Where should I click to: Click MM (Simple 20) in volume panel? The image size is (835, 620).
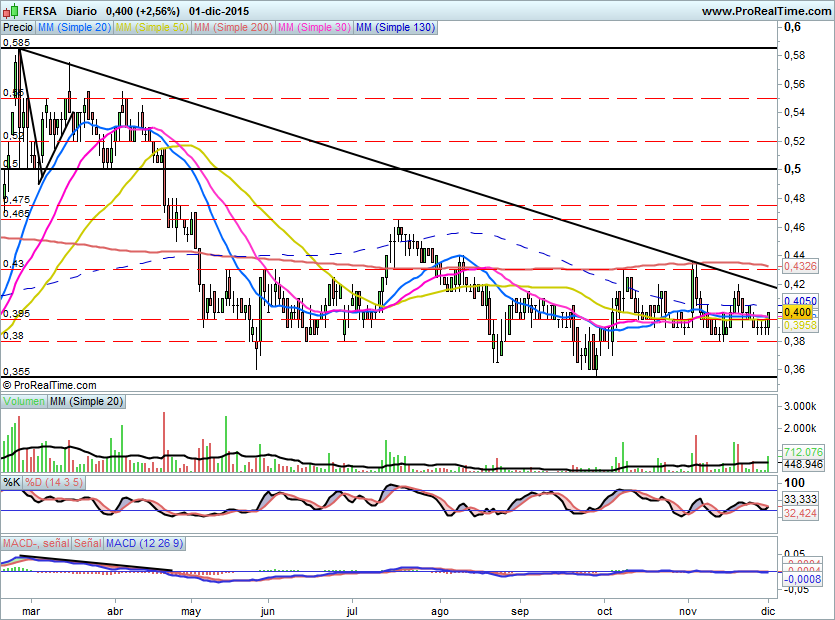click(x=86, y=401)
